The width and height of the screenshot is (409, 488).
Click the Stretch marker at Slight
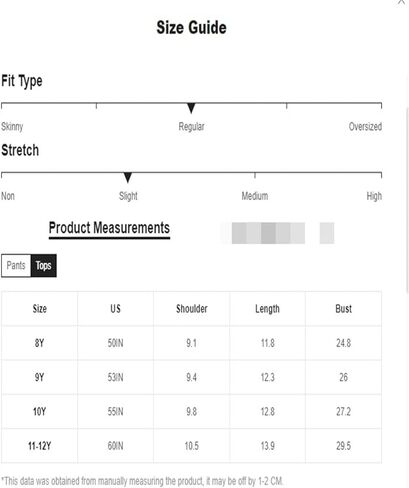pos(128,177)
